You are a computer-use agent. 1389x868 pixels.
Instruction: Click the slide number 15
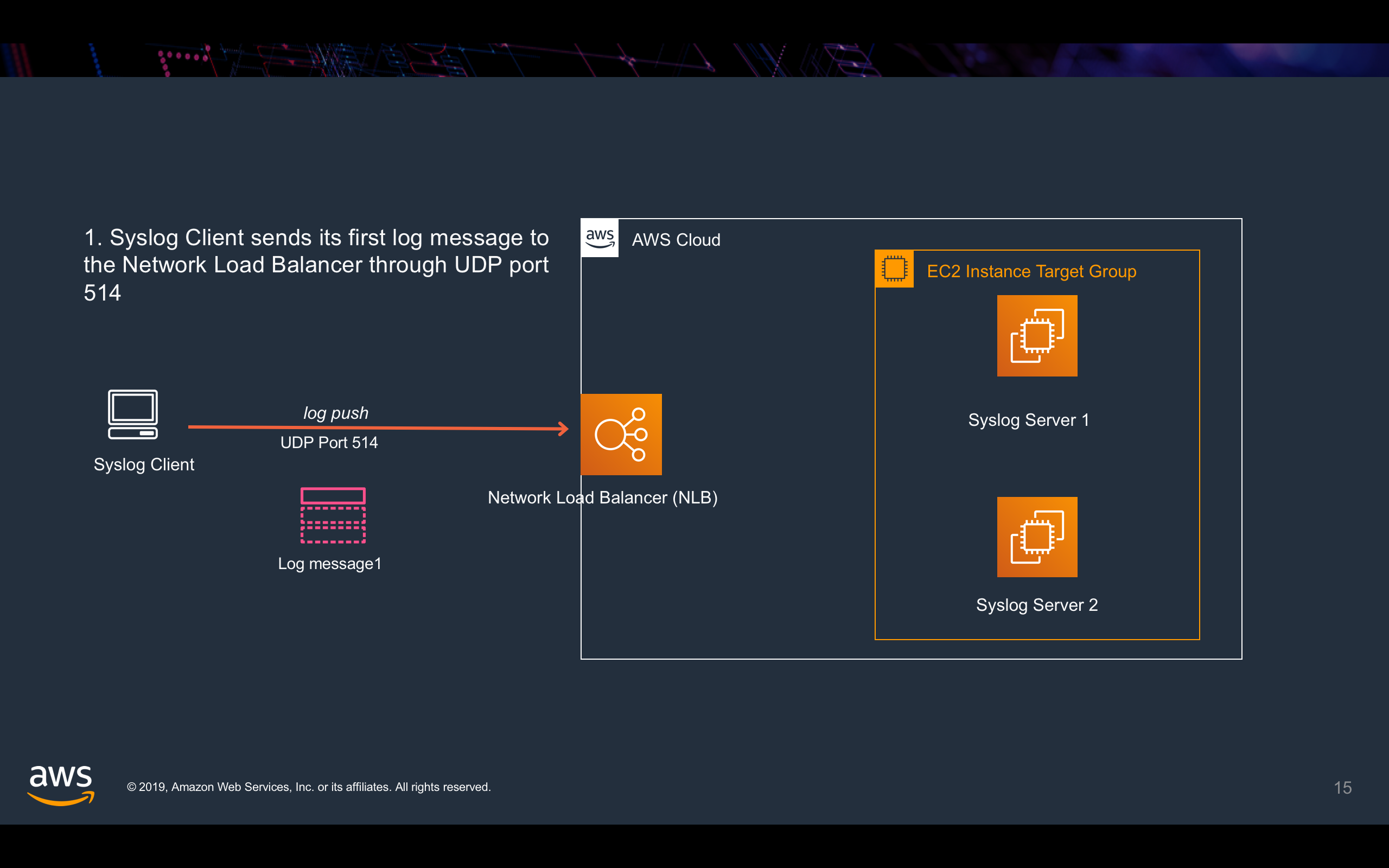(x=1342, y=787)
